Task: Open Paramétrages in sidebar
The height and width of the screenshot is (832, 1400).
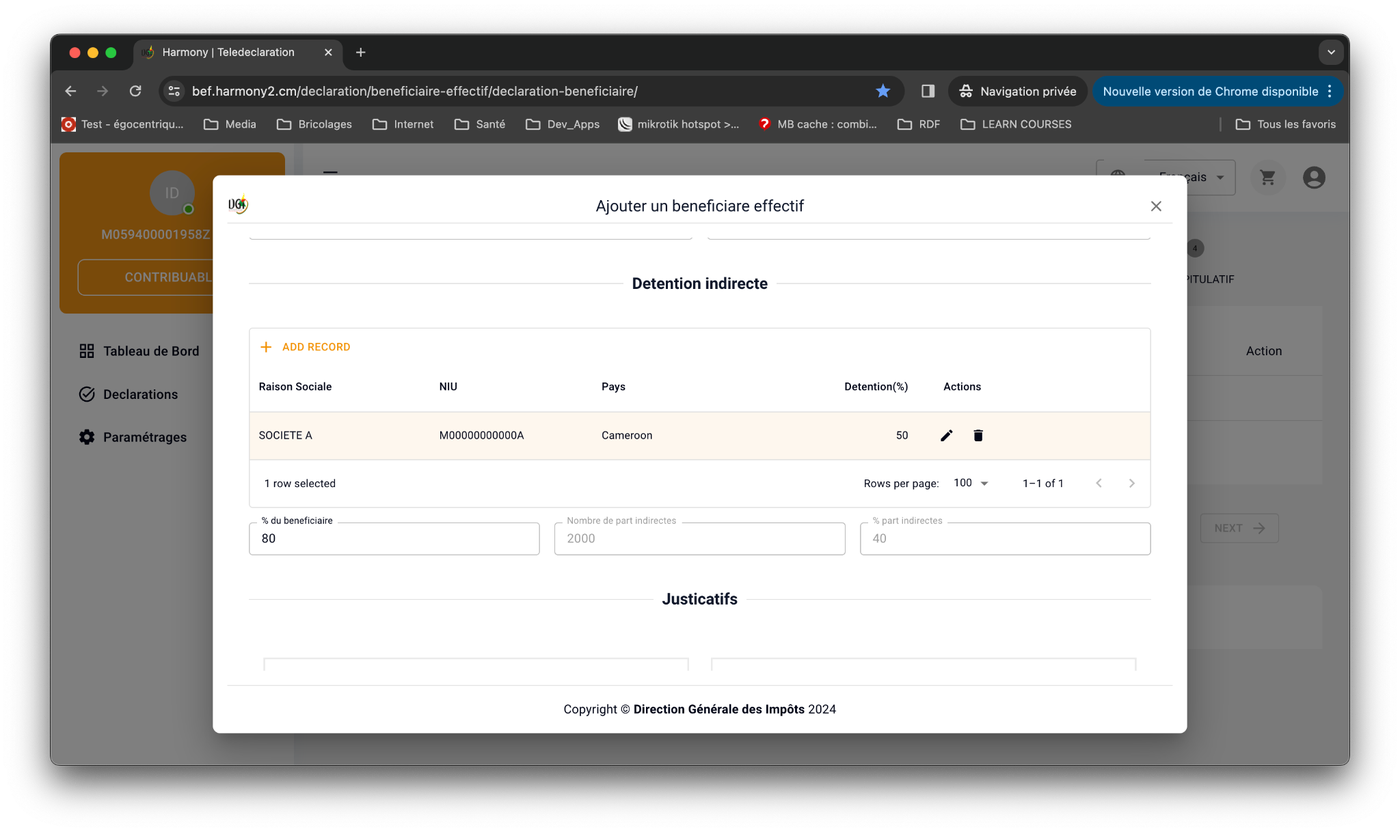Action: tap(133, 437)
